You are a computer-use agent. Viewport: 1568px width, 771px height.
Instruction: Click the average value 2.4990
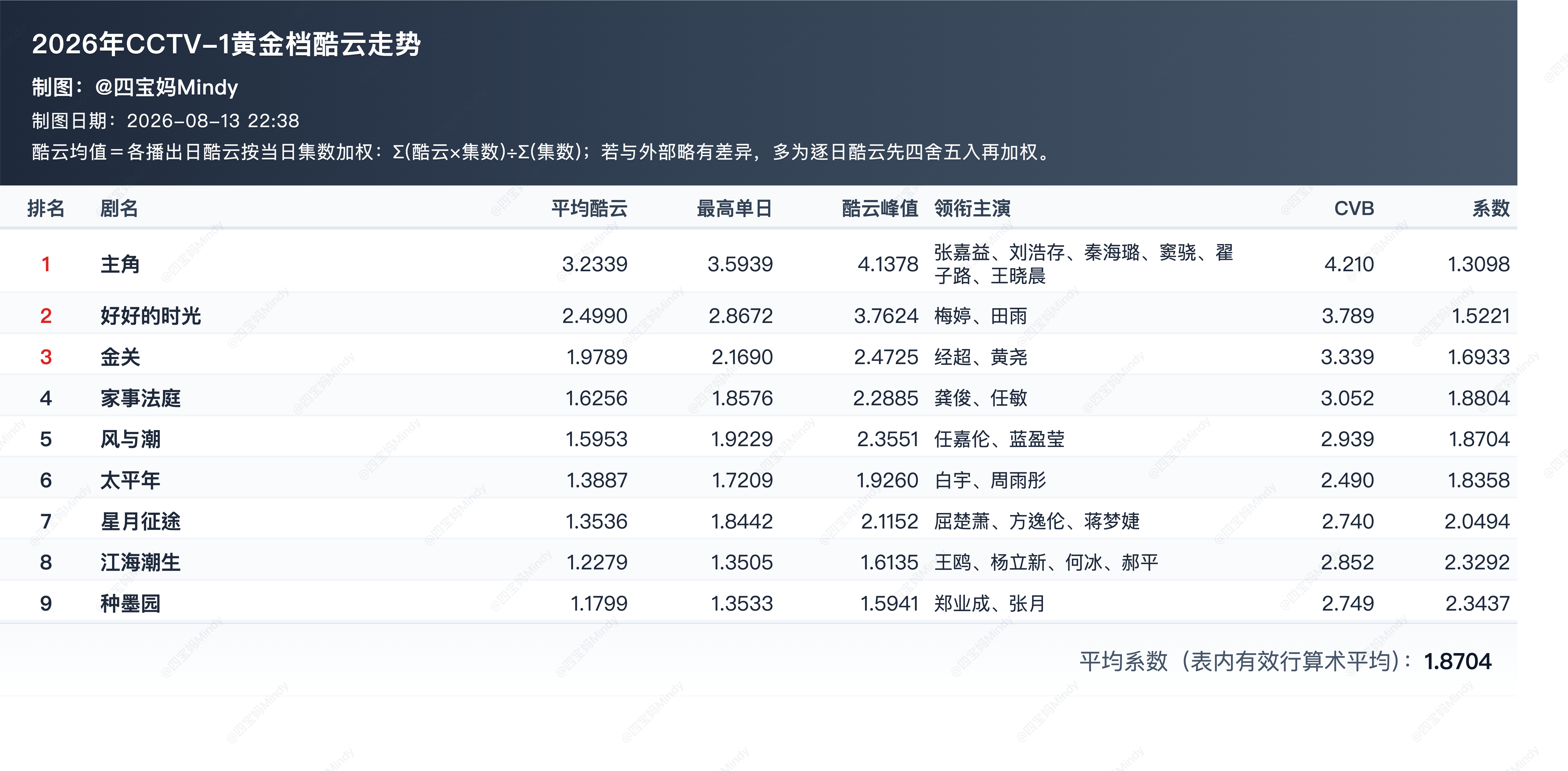(595, 316)
